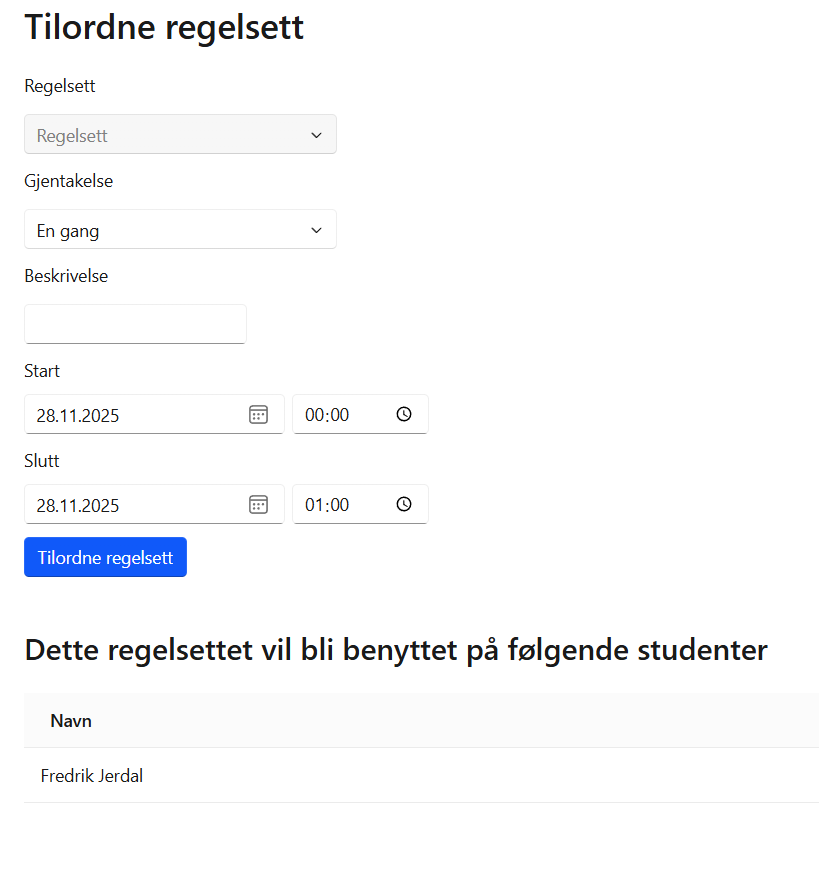The image size is (819, 893).
Task: Open the clock picker for Slutt time
Action: click(x=404, y=505)
